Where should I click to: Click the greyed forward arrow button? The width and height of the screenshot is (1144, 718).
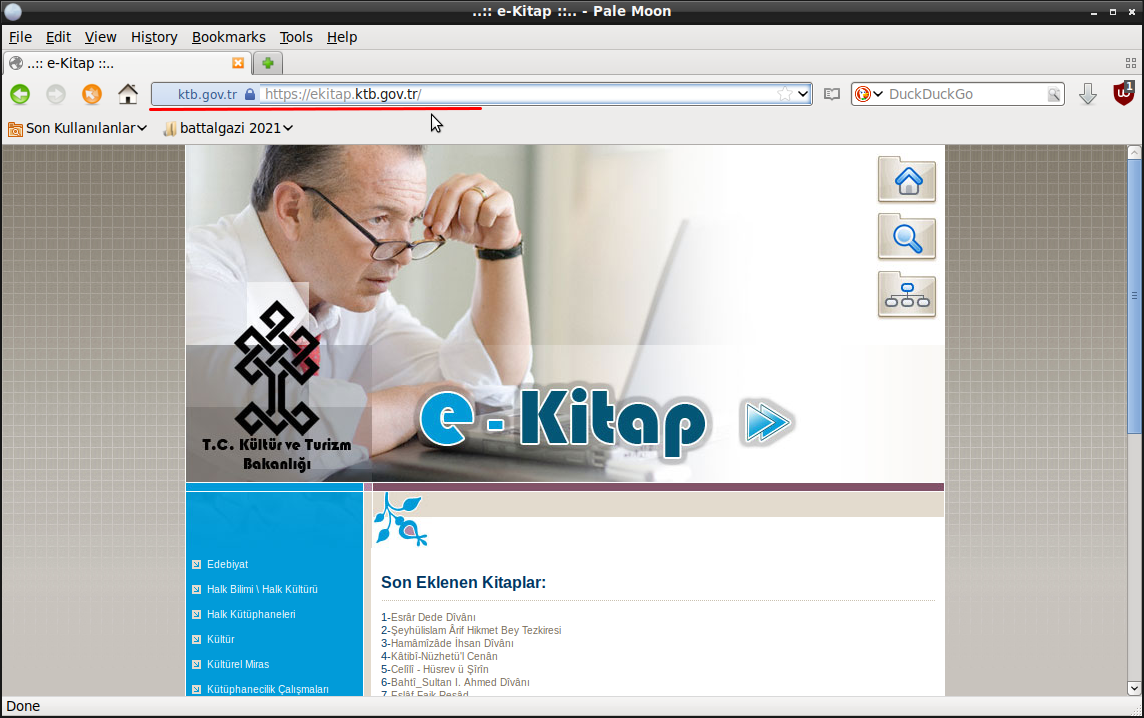tap(56, 94)
